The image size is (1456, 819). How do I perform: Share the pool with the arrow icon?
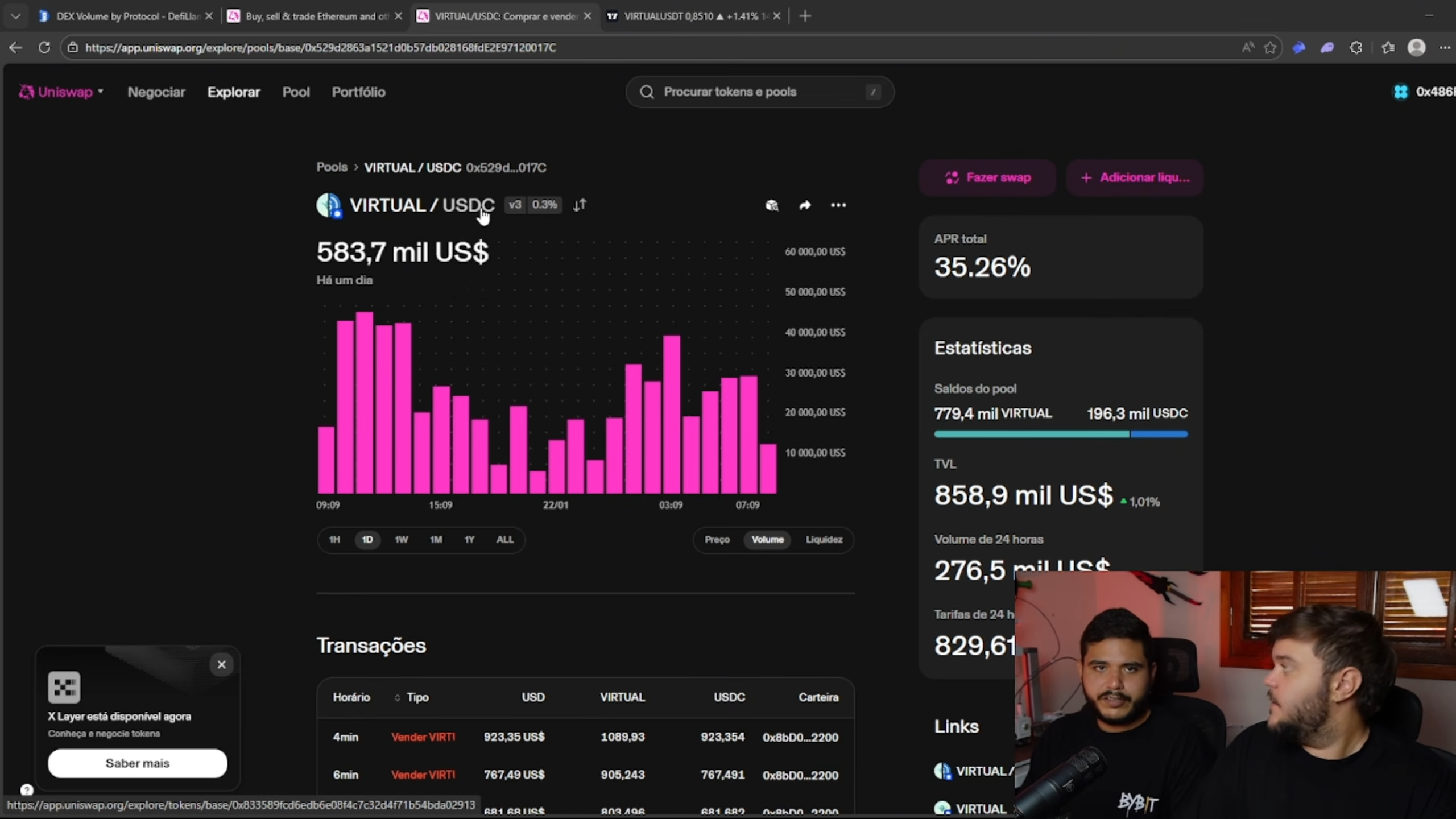[x=805, y=205]
